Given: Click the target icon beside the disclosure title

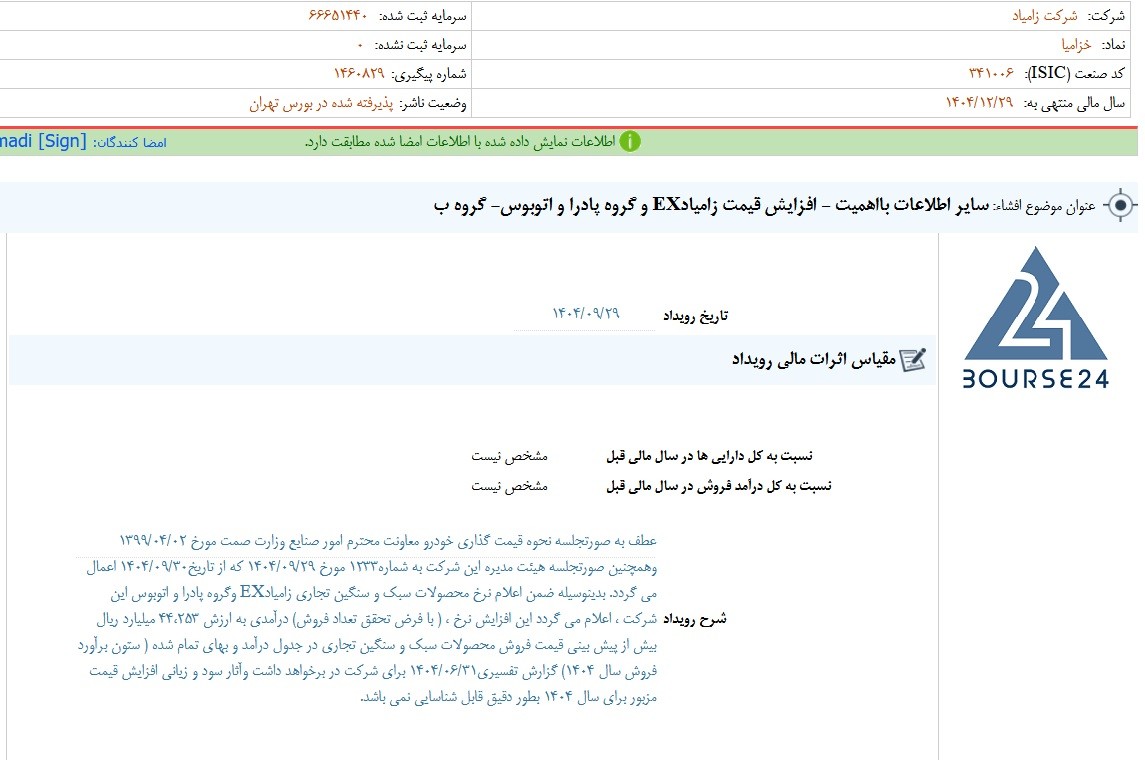Looking at the screenshot, I should (1121, 205).
